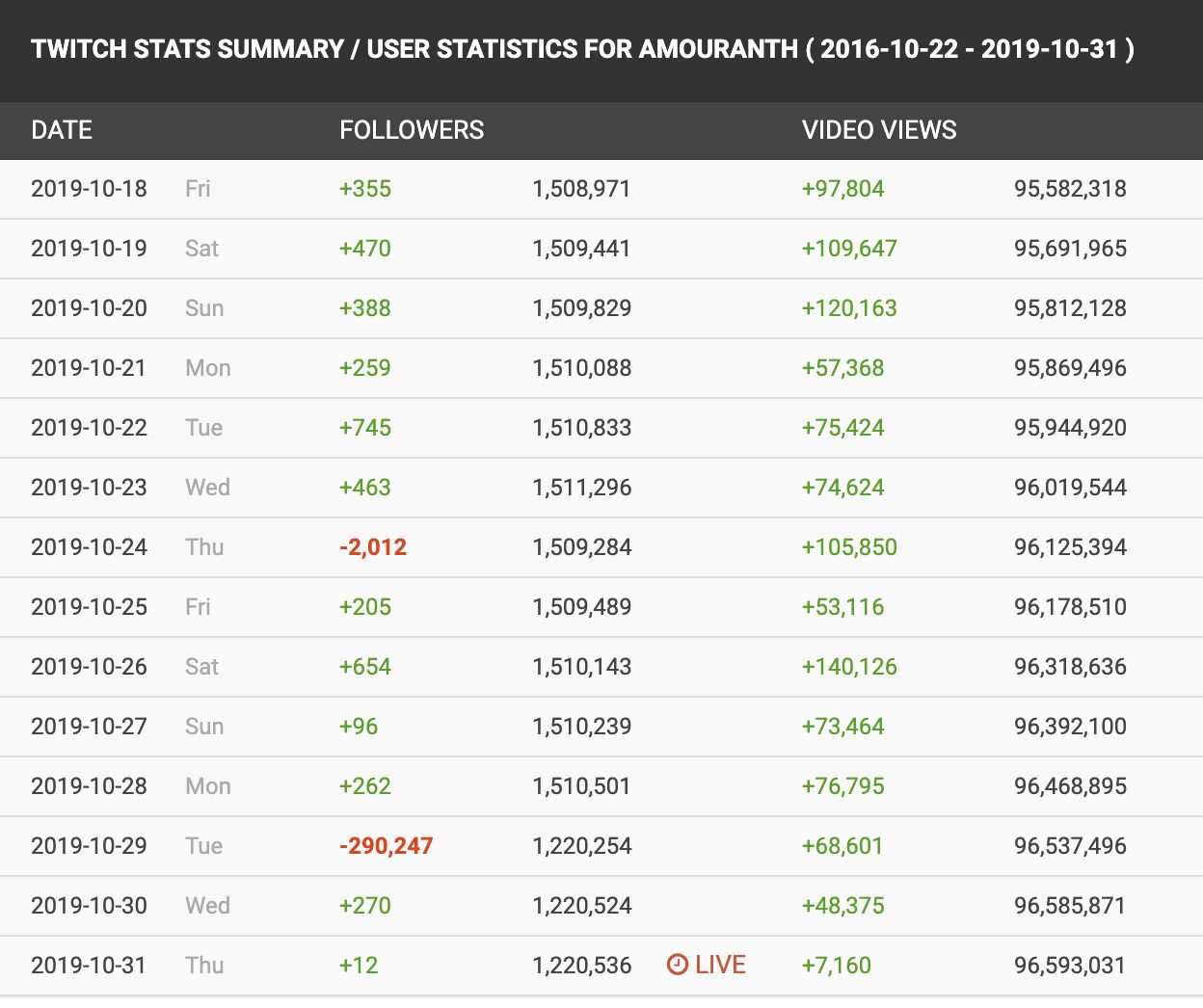Image resolution: width=1203 pixels, height=1008 pixels.
Task: Click the Fri label for 2019-10-18
Action: pos(198,189)
